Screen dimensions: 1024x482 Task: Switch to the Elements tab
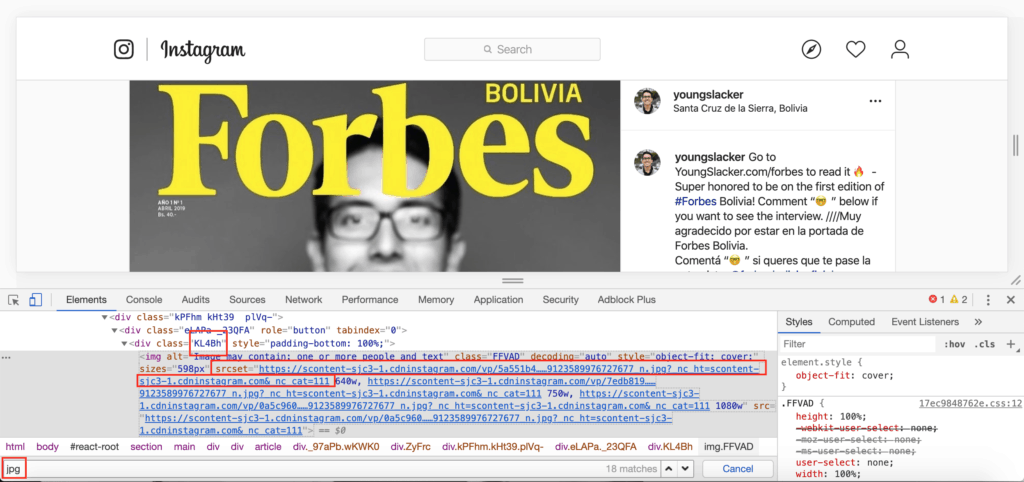pyautogui.click(x=86, y=300)
